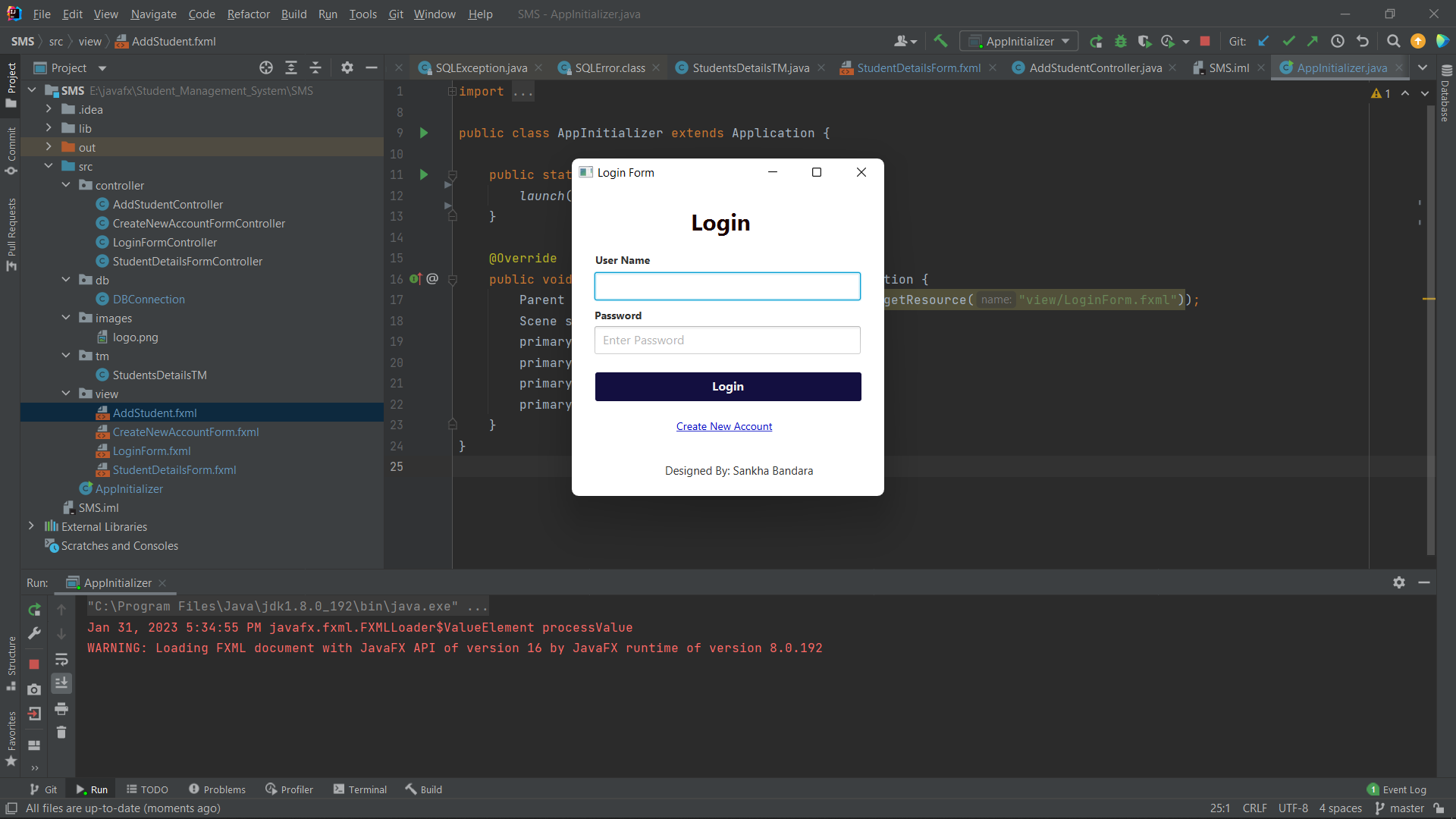Toggle Soft-Wrap in Run console
1456x819 pixels.
(61, 660)
